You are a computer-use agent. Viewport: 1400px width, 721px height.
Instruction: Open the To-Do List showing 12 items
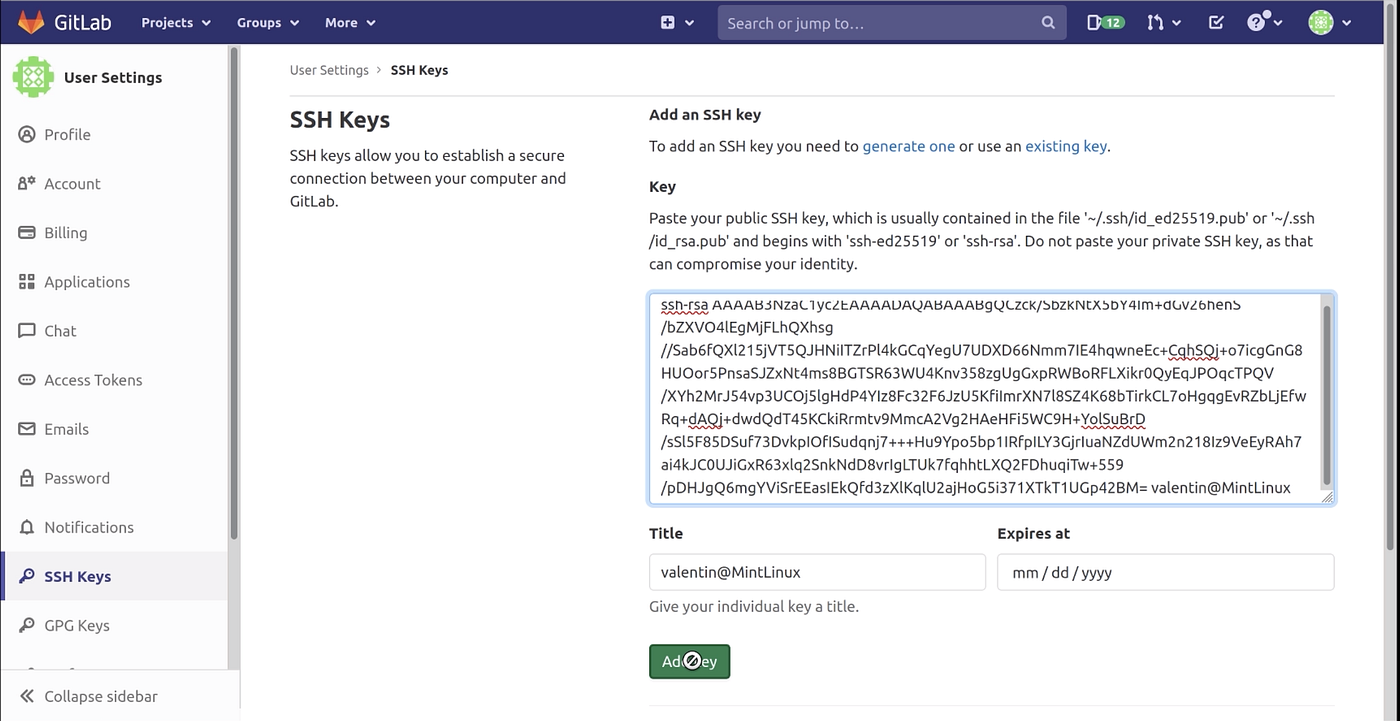click(1104, 21)
